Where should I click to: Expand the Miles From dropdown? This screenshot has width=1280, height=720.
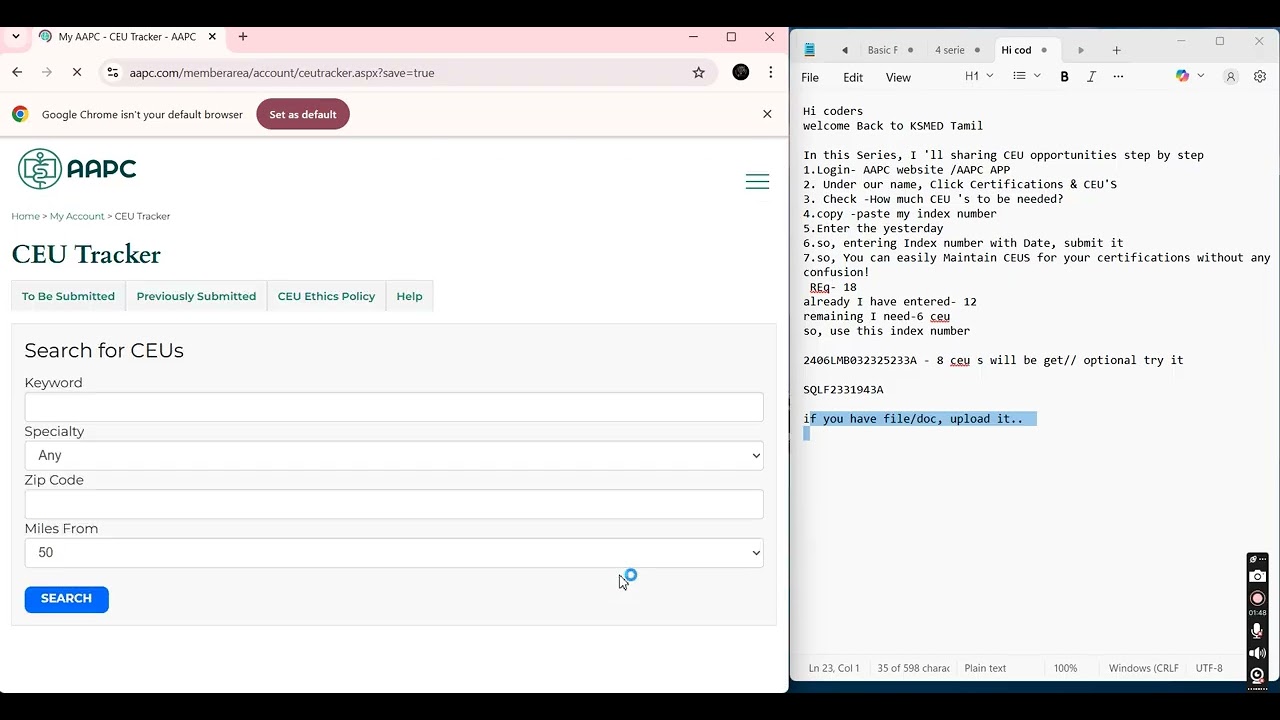coord(394,552)
